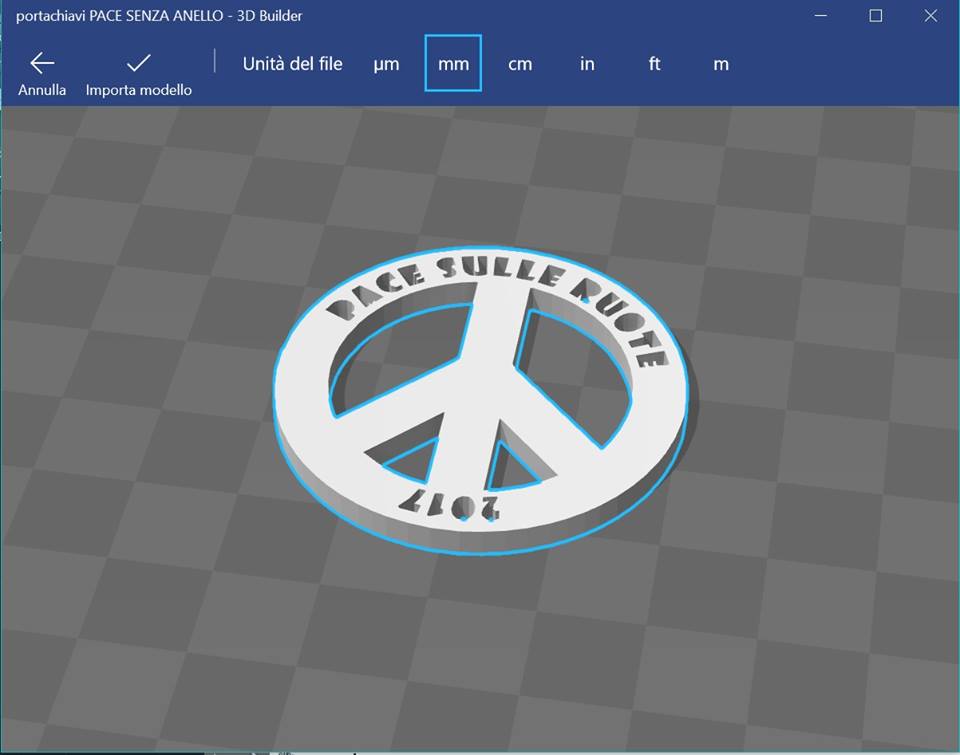Choose cm as the file unit

(520, 64)
